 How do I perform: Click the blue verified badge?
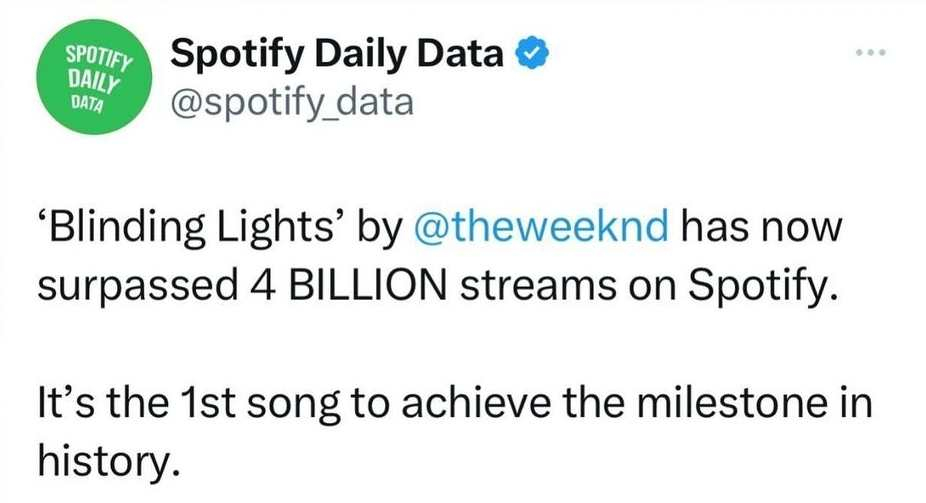527,52
